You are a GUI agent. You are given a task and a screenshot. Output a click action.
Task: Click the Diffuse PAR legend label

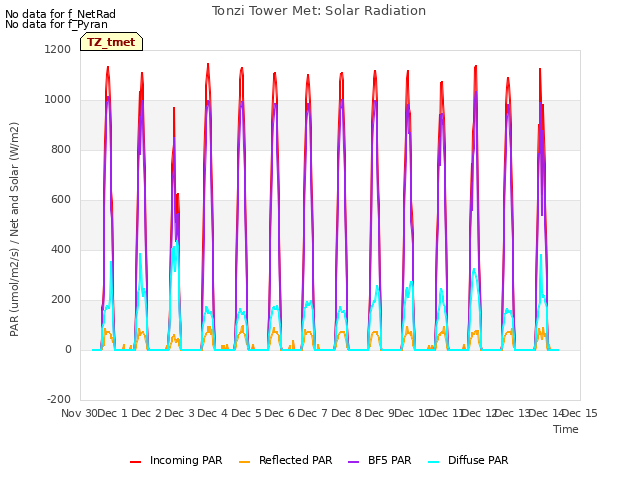point(478,460)
